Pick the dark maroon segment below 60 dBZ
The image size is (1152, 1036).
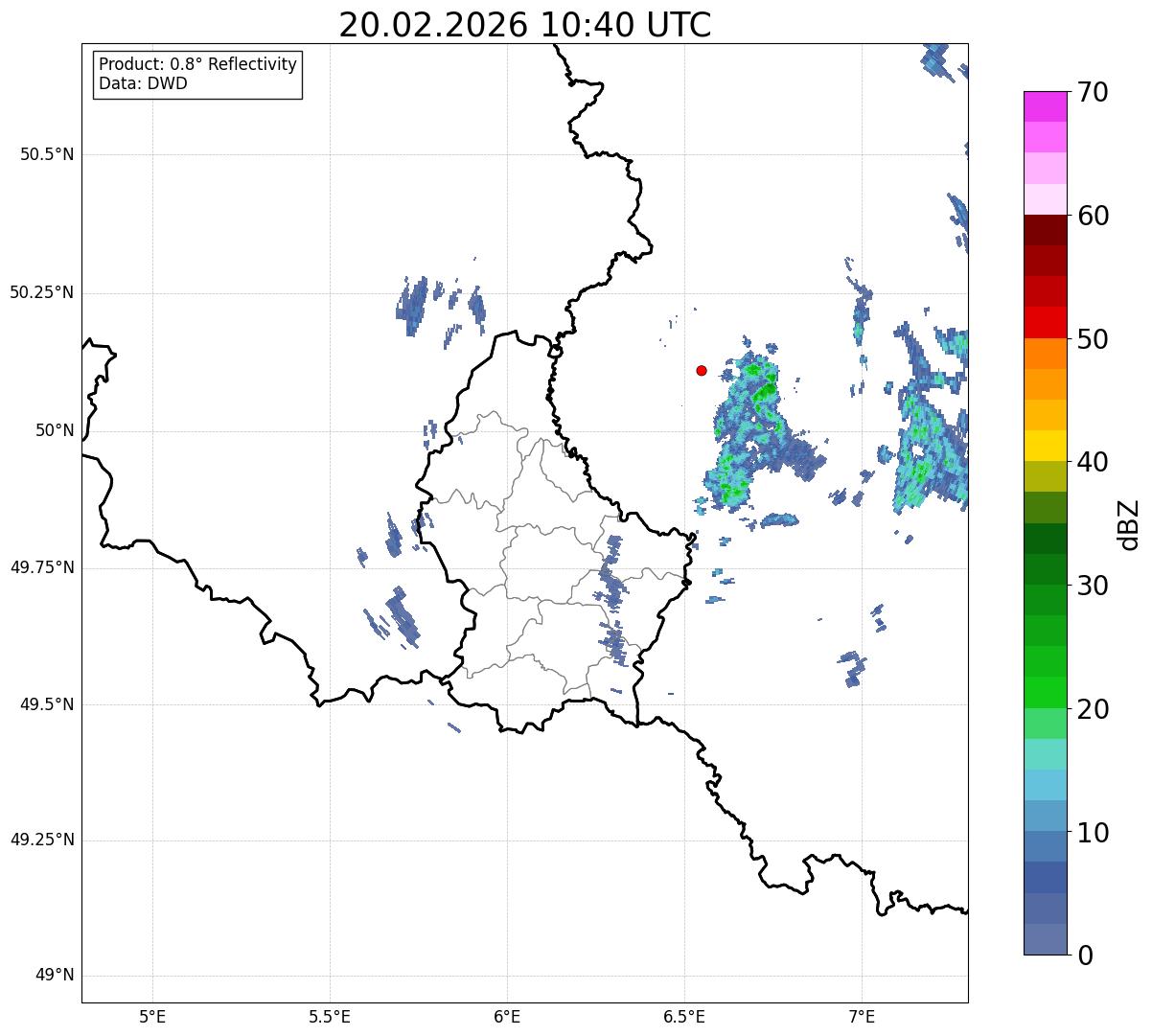click(x=1045, y=230)
